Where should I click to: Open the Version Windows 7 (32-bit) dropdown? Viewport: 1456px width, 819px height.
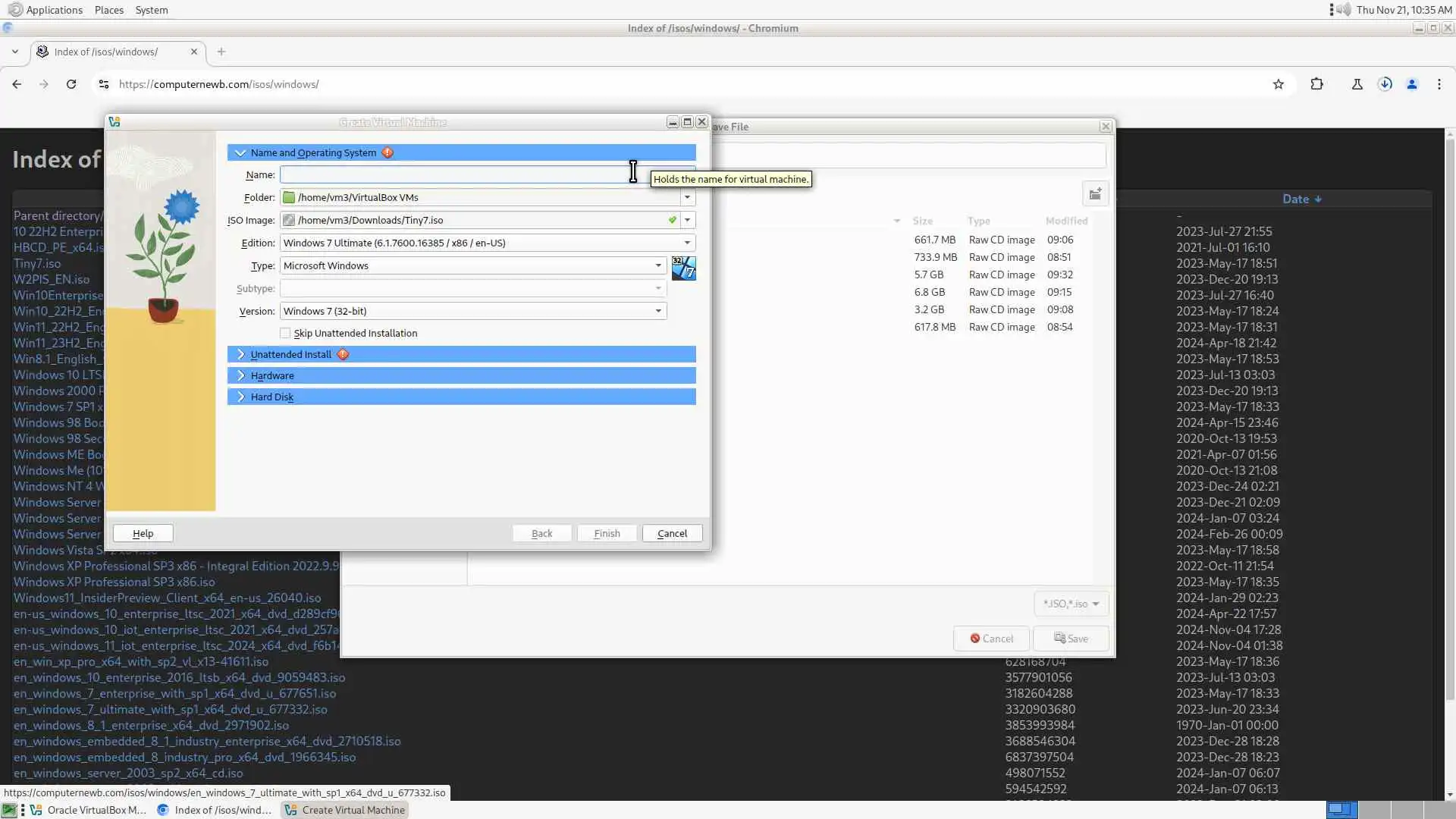pos(657,312)
